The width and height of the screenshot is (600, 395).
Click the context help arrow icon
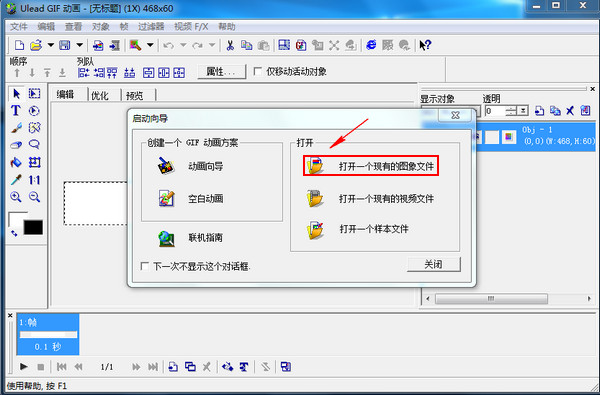425,45
